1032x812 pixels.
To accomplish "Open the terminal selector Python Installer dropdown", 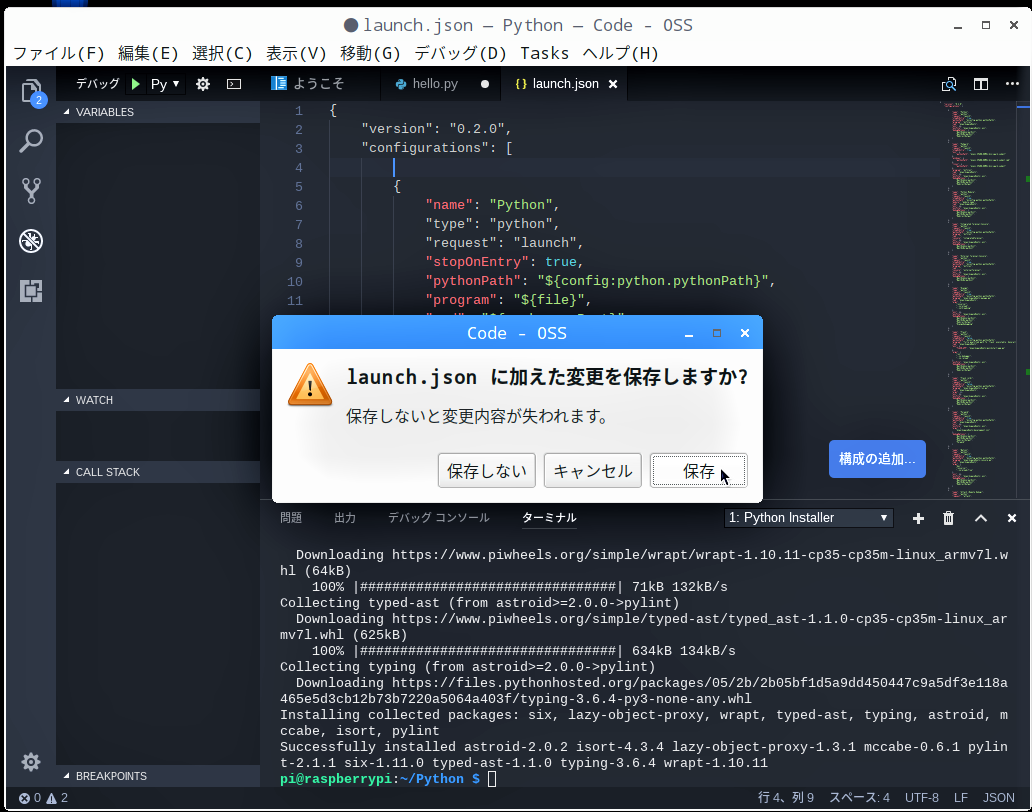I will click(x=808, y=518).
